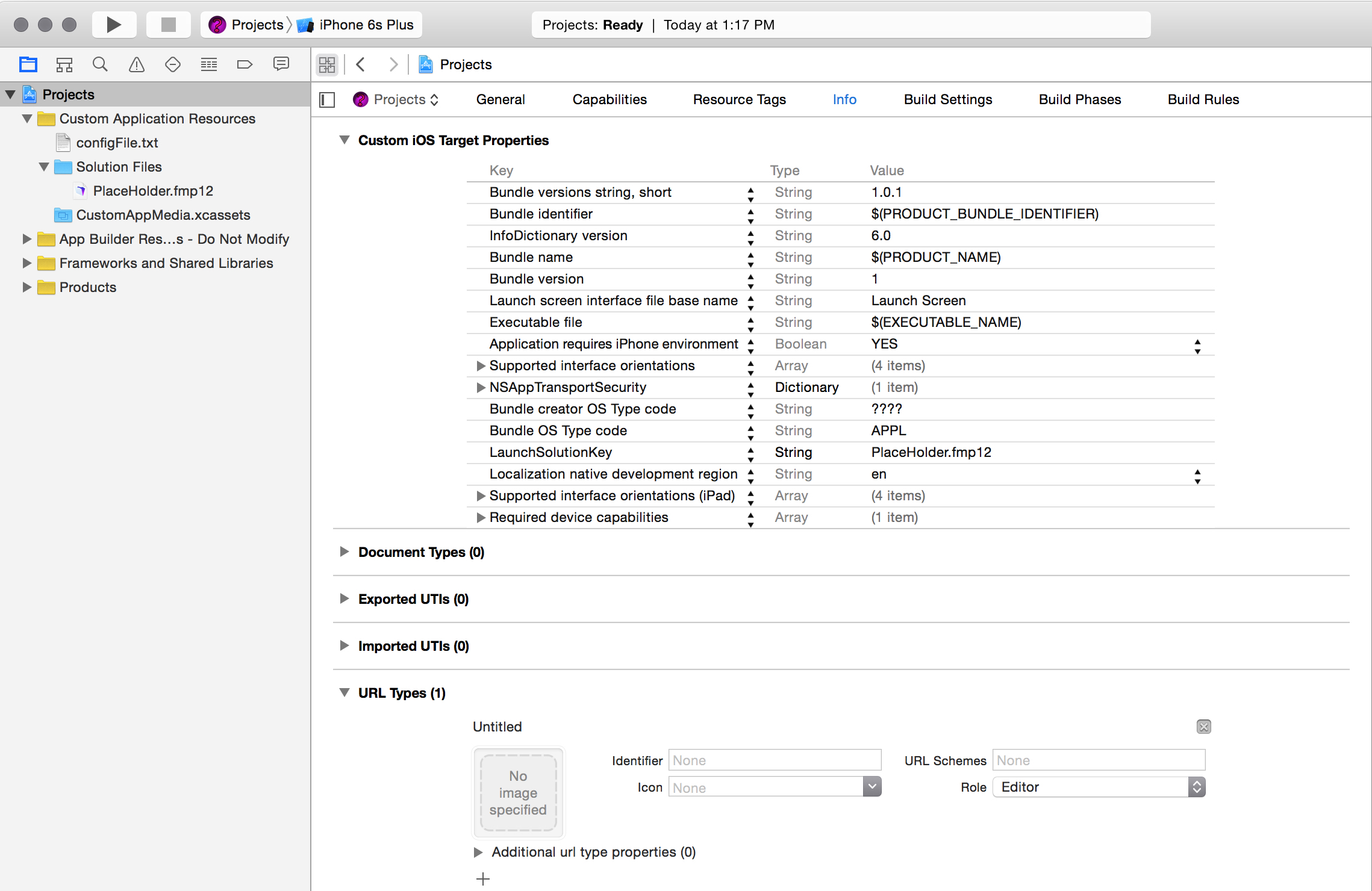Open the breakpoint navigator

click(x=245, y=64)
